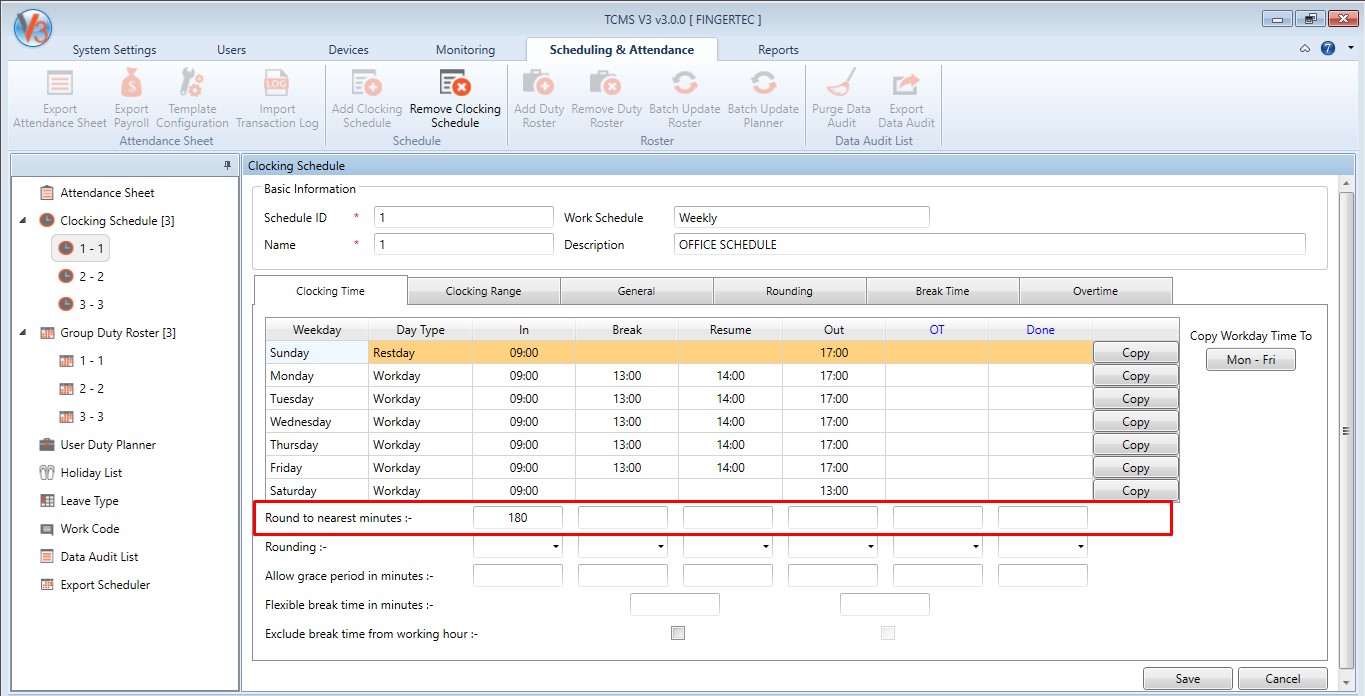The image size is (1365, 696).
Task: Click Purge Data Audit ribbon icon
Action: (x=841, y=98)
